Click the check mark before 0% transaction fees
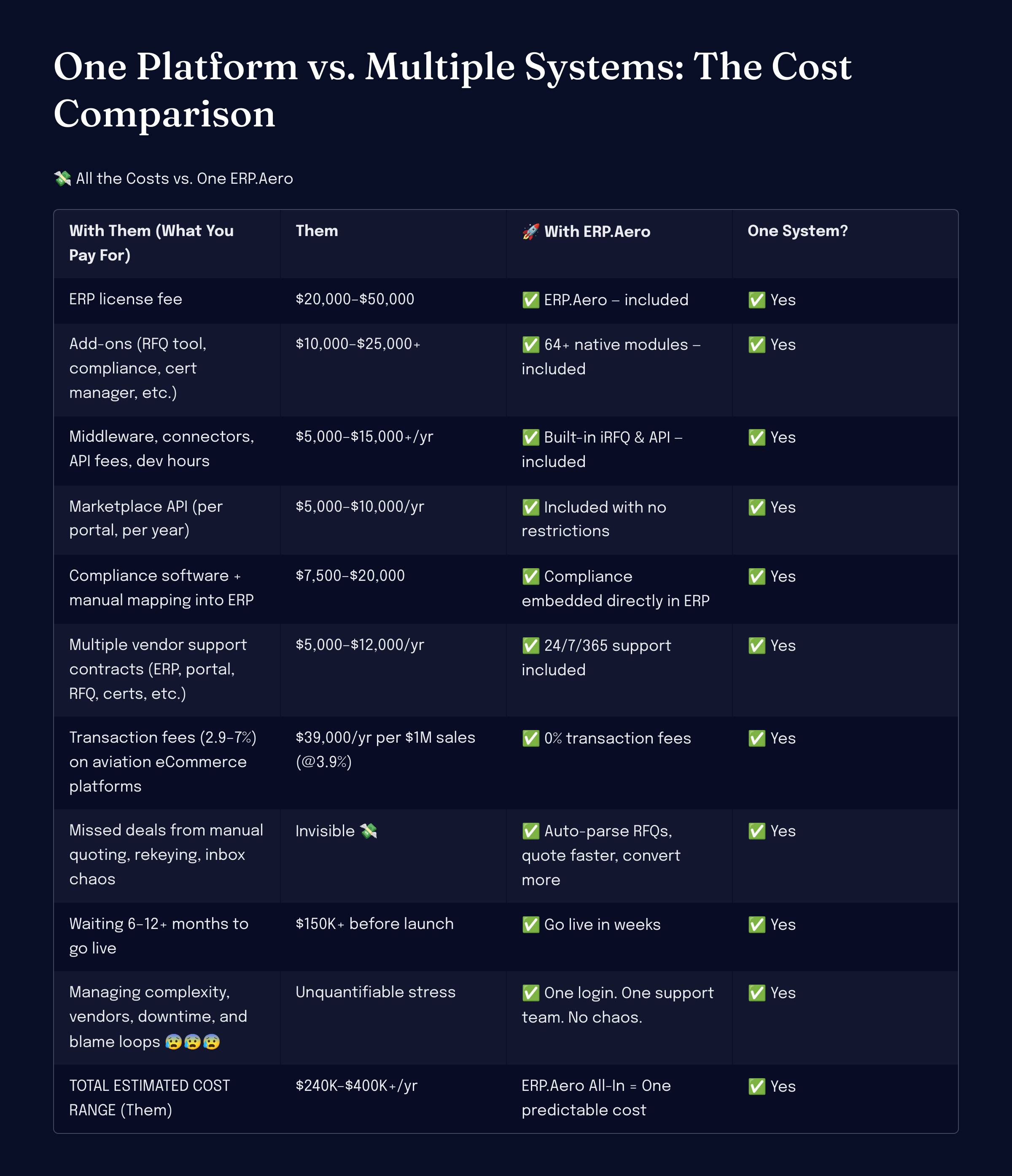 point(530,738)
